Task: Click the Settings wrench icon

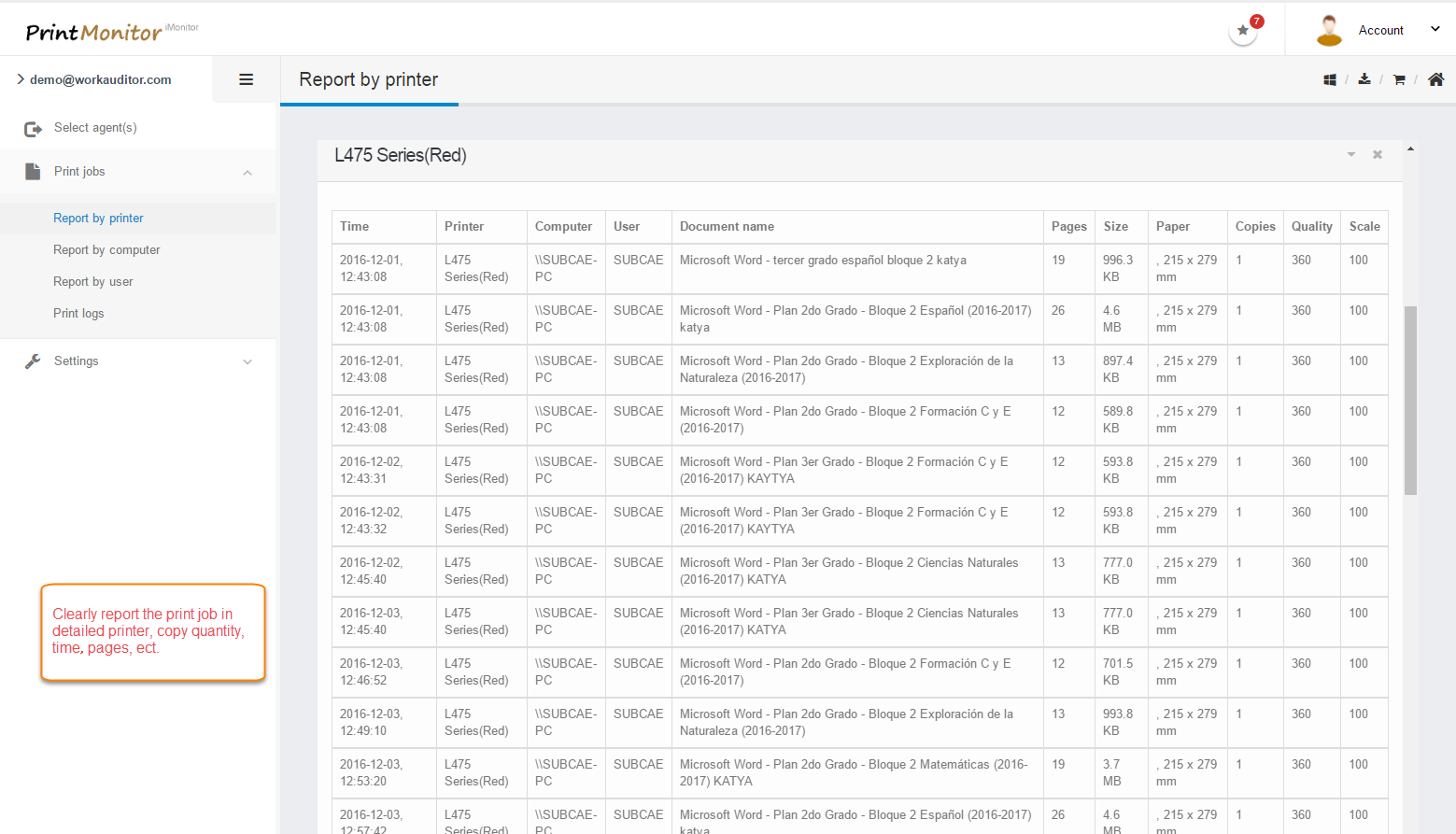Action: 33,361
